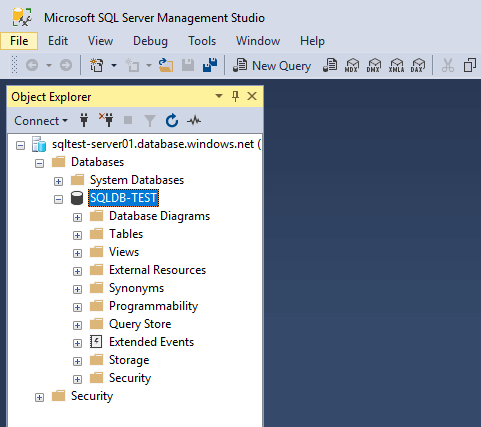Click the Disconnect plug icon
The height and width of the screenshot is (427, 481).
pos(106,120)
